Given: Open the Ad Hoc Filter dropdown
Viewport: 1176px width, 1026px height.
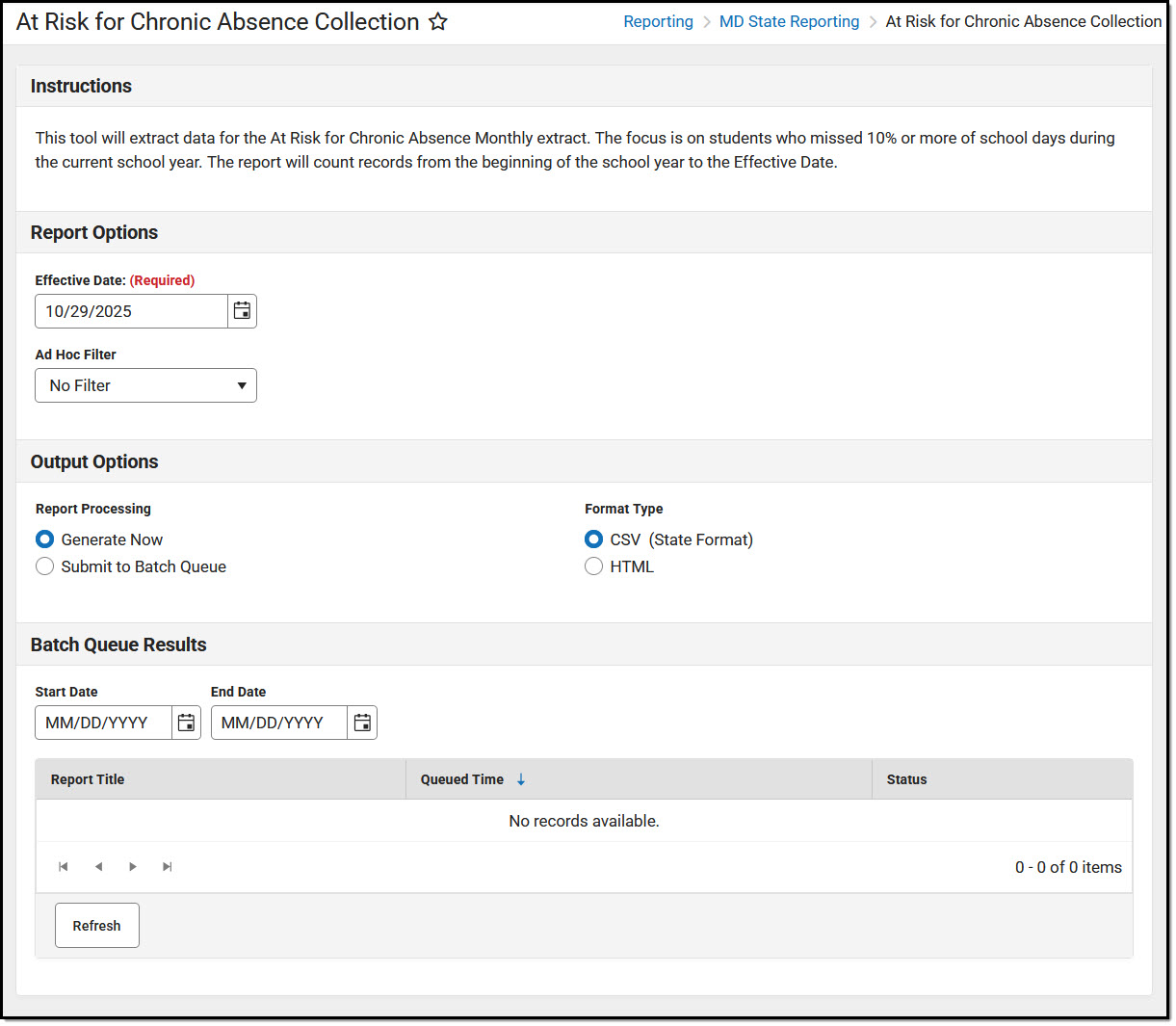Looking at the screenshot, I should (242, 385).
